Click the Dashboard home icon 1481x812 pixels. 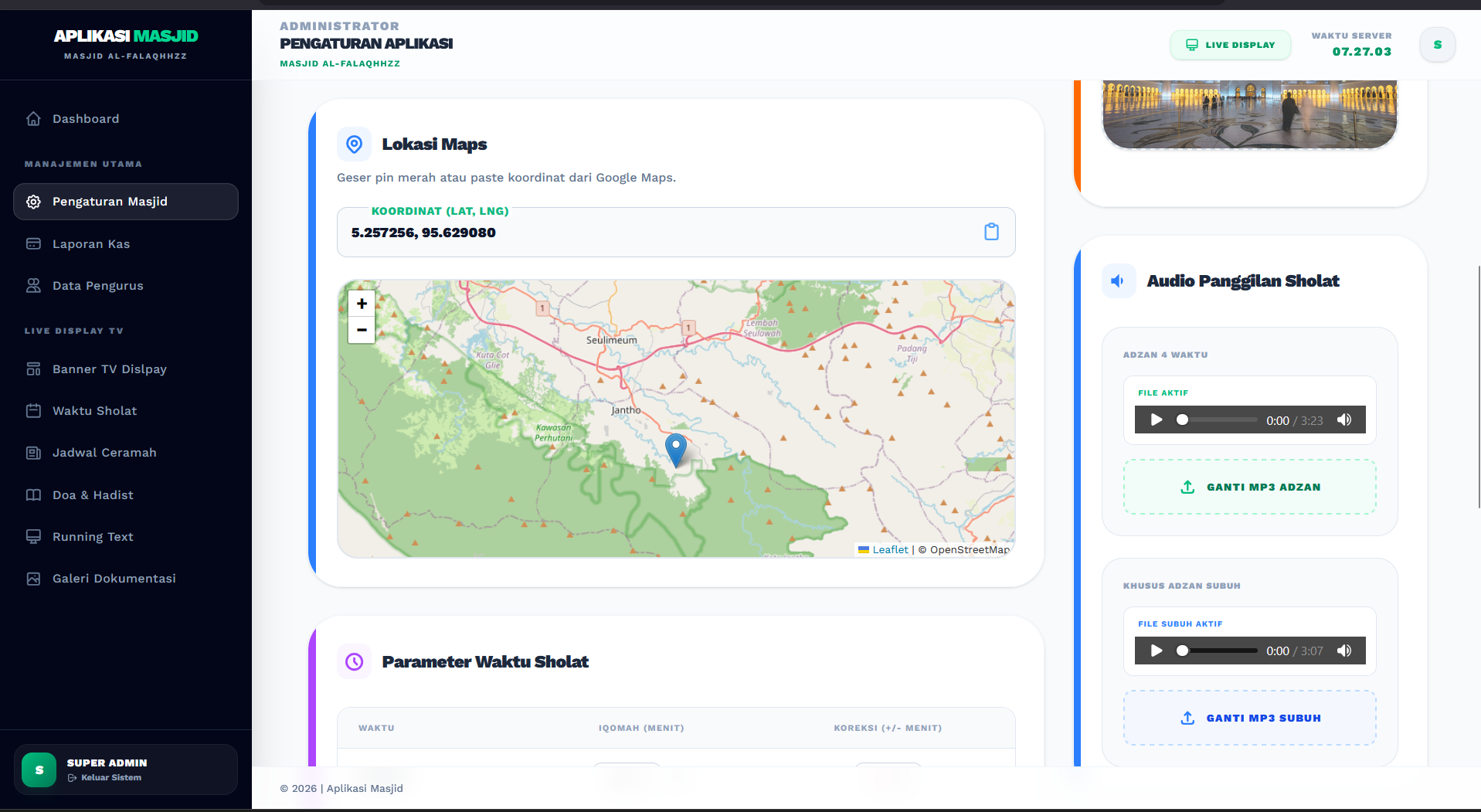33,119
